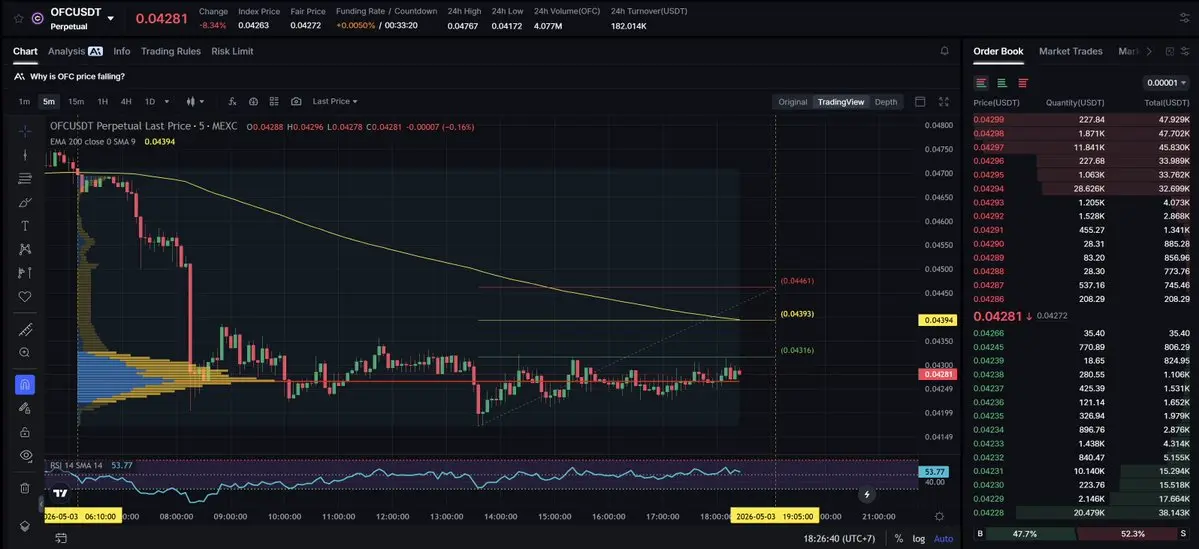Toggle stay in drawing mode icon

tap(24, 408)
